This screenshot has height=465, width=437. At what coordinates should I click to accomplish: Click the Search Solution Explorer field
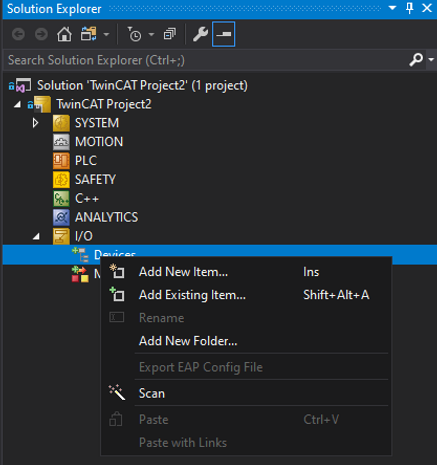click(206, 60)
